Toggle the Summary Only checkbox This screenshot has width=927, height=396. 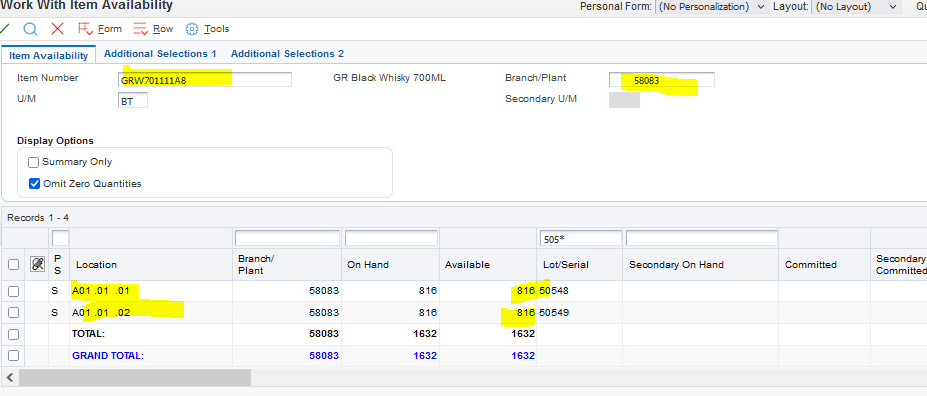click(x=34, y=162)
